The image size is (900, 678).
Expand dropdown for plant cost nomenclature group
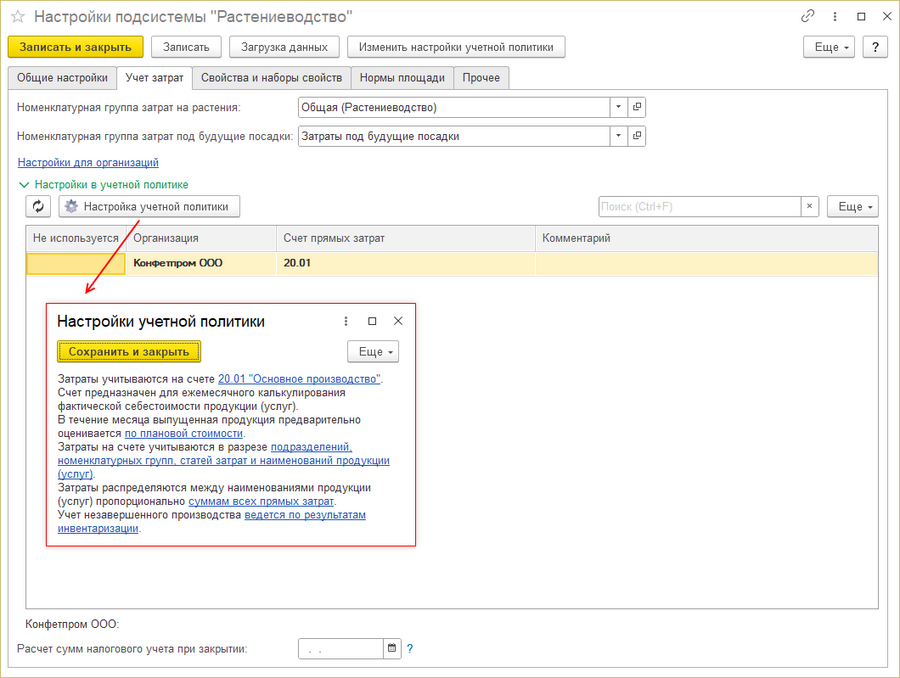pos(618,107)
